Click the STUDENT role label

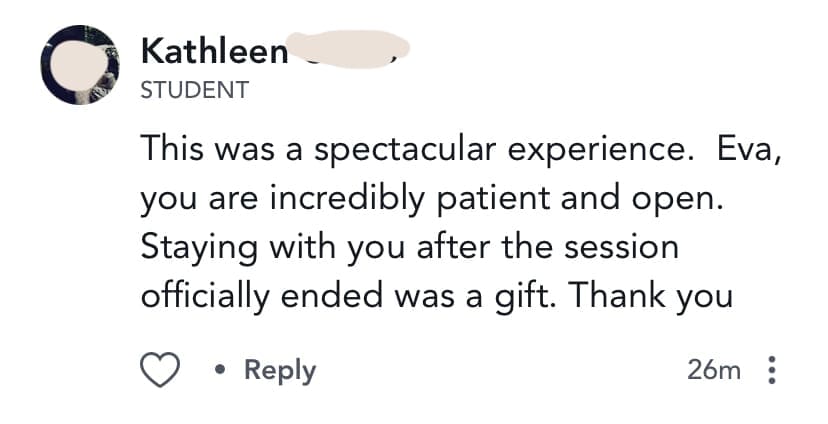[195, 90]
